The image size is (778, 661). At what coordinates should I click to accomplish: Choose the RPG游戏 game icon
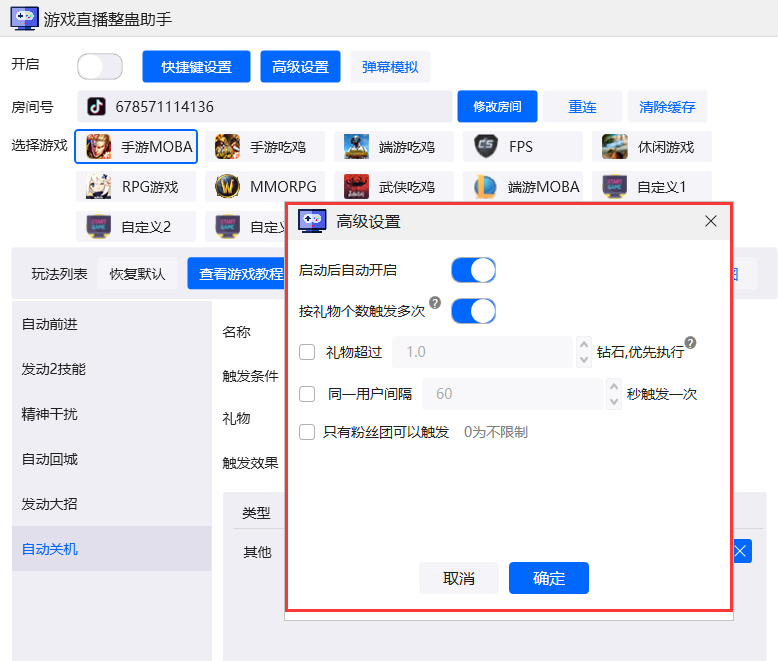click(x=98, y=187)
